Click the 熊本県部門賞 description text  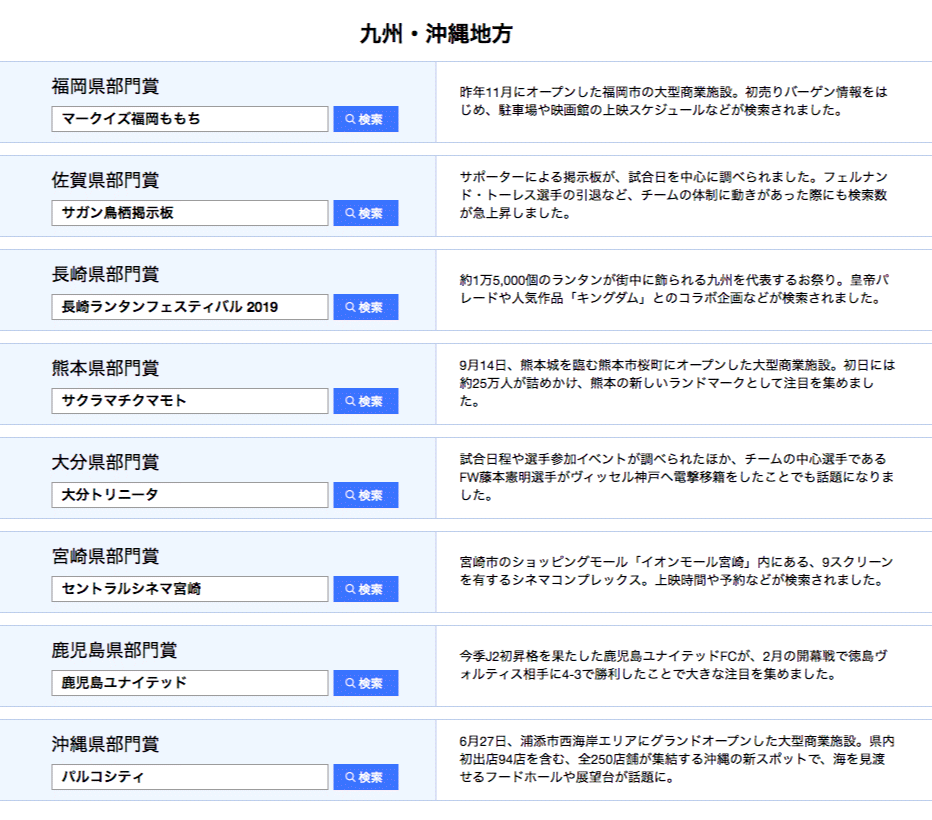pyautogui.click(x=677, y=384)
